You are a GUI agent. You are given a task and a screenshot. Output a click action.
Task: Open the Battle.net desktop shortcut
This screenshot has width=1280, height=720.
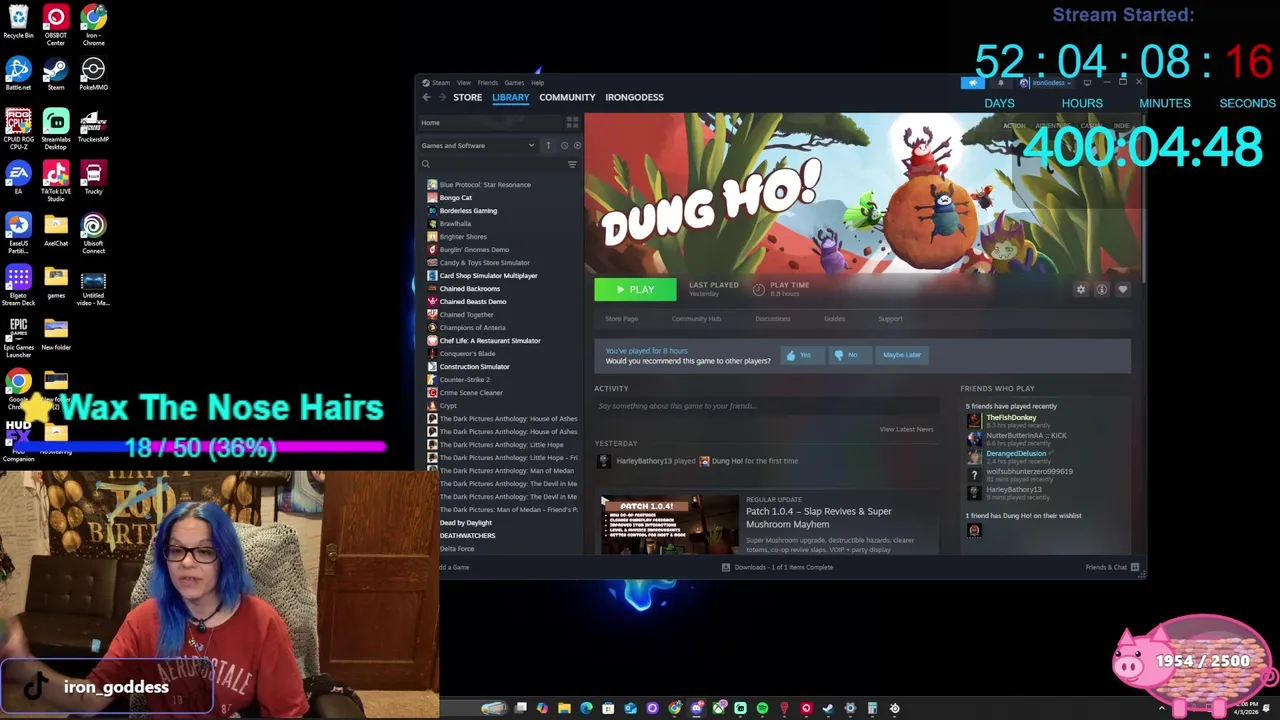[x=18, y=74]
